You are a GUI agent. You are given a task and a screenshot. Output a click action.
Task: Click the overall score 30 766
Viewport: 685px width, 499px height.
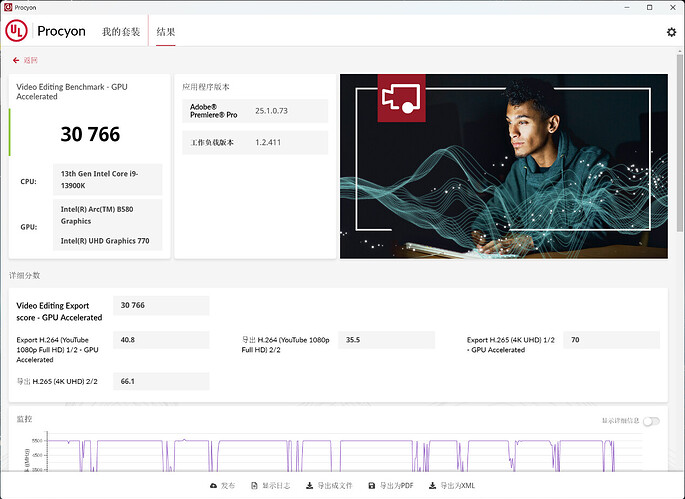90,134
